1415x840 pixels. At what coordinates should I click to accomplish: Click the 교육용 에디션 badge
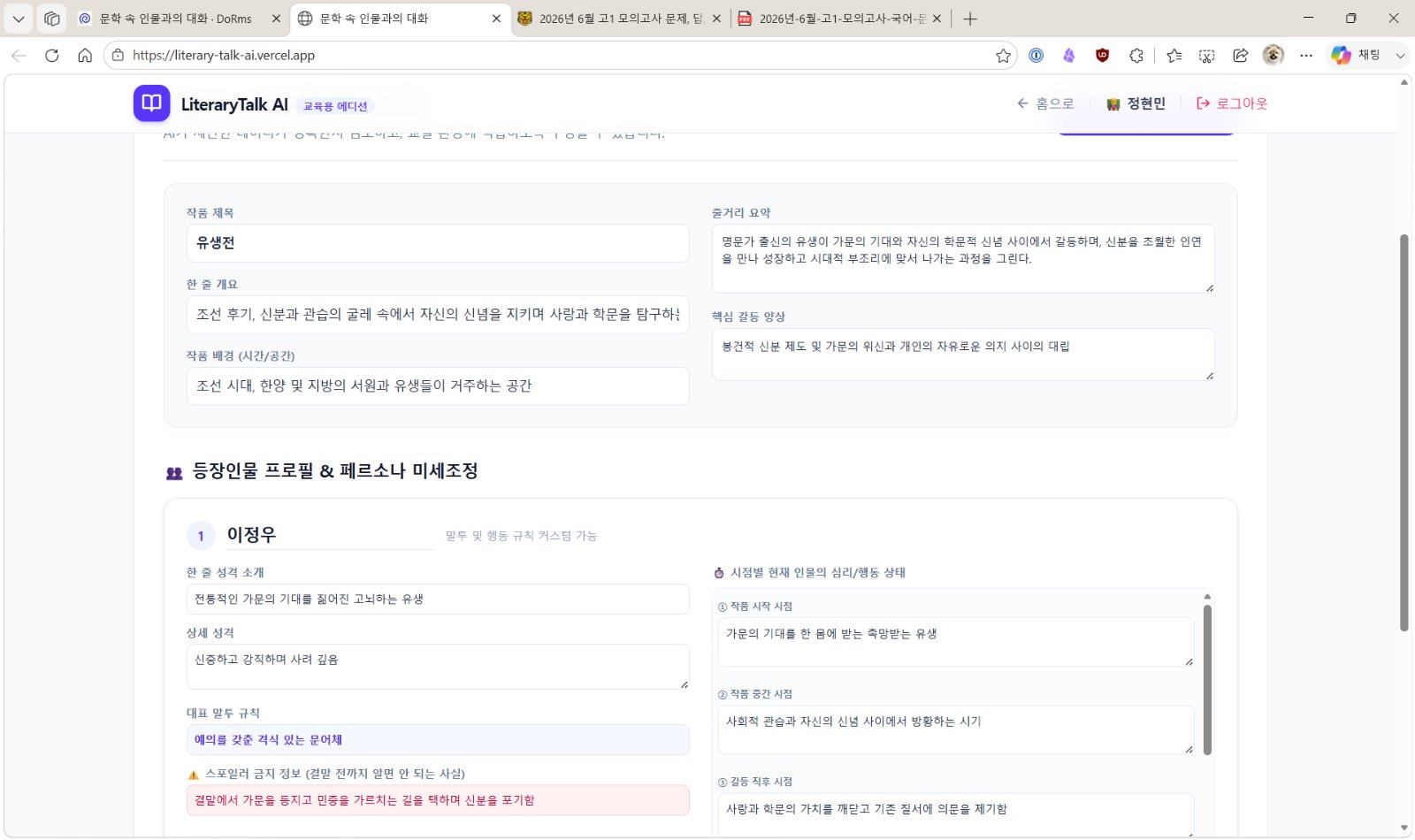pyautogui.click(x=335, y=106)
